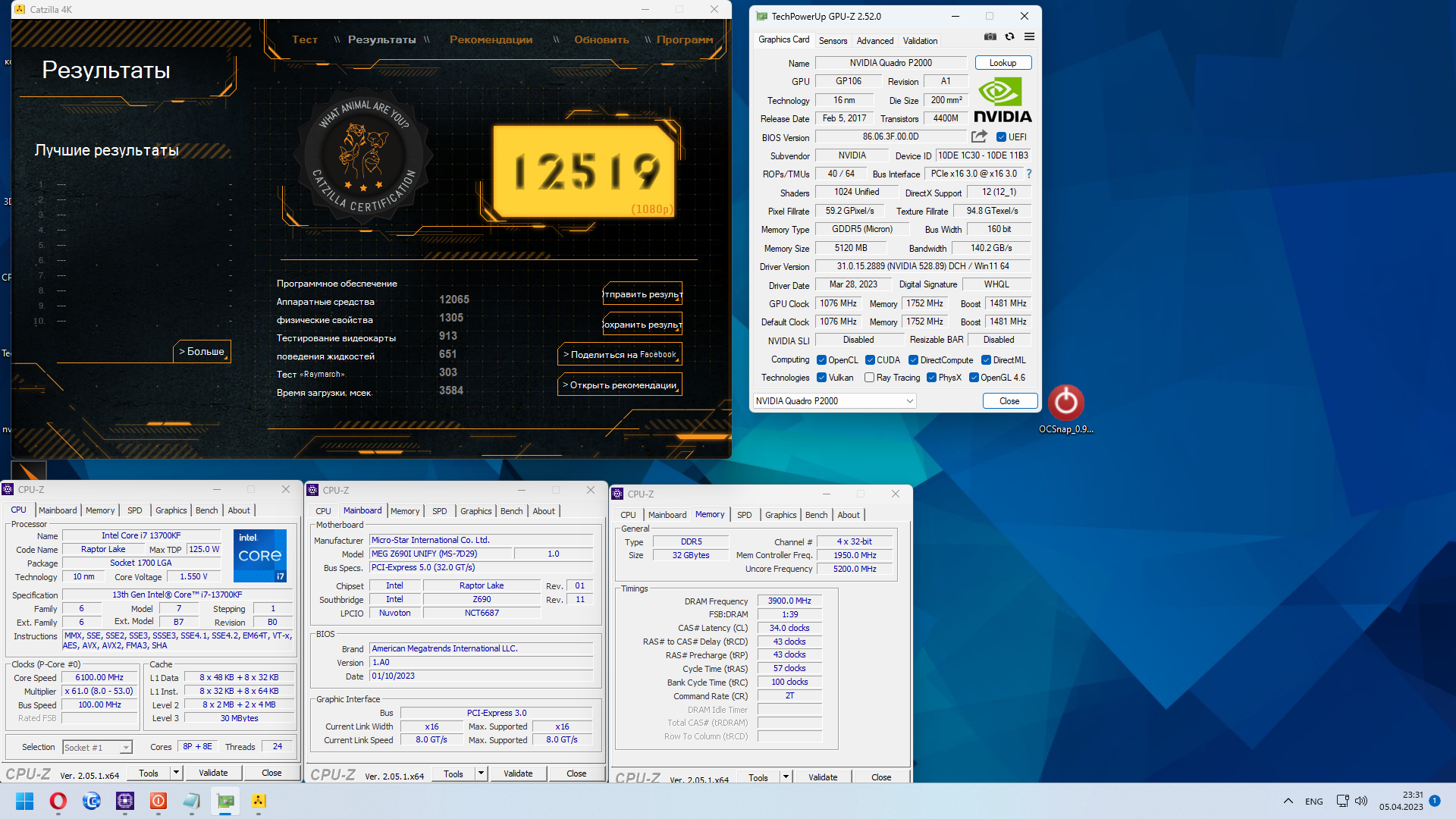
Task: Toggle the CUDA checkbox
Action: coord(870,360)
